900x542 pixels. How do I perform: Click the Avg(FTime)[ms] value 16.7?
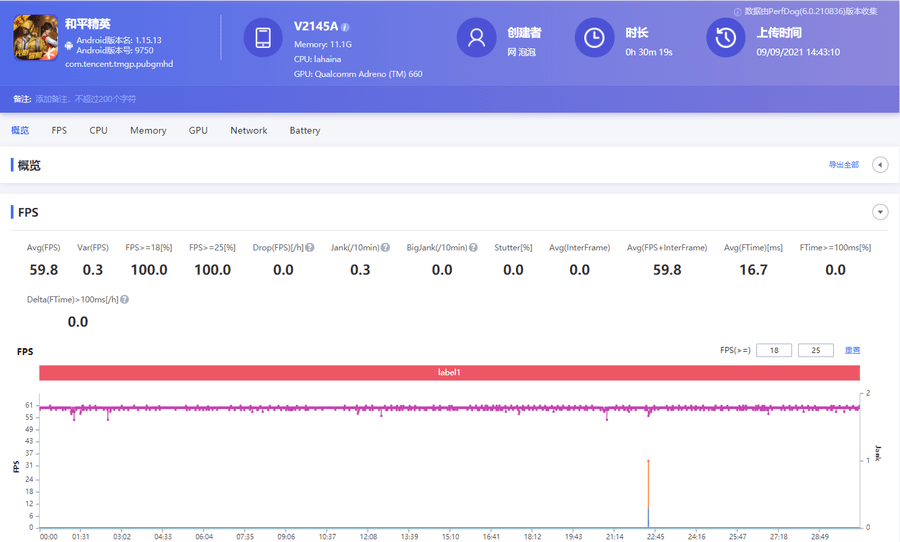click(x=753, y=270)
